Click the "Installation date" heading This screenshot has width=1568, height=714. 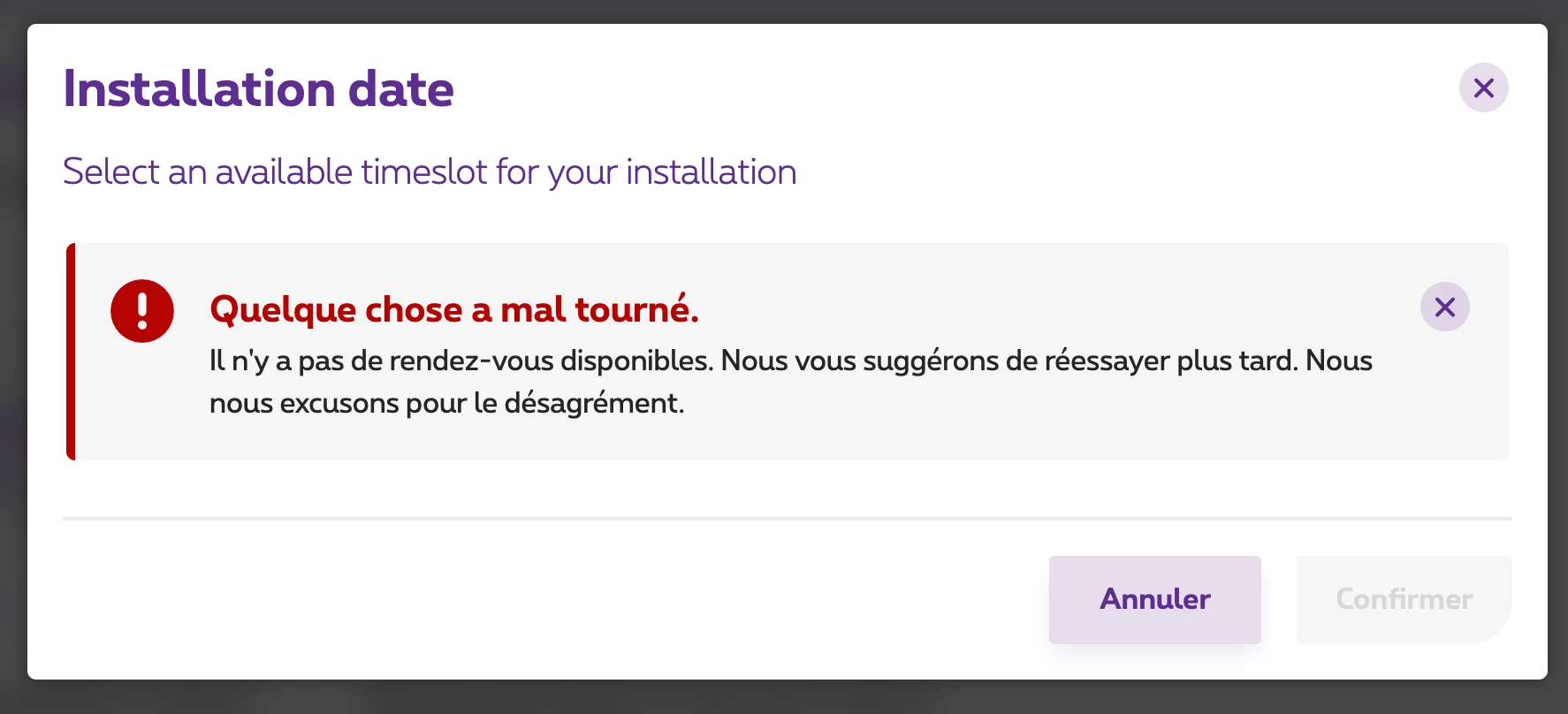pos(258,89)
